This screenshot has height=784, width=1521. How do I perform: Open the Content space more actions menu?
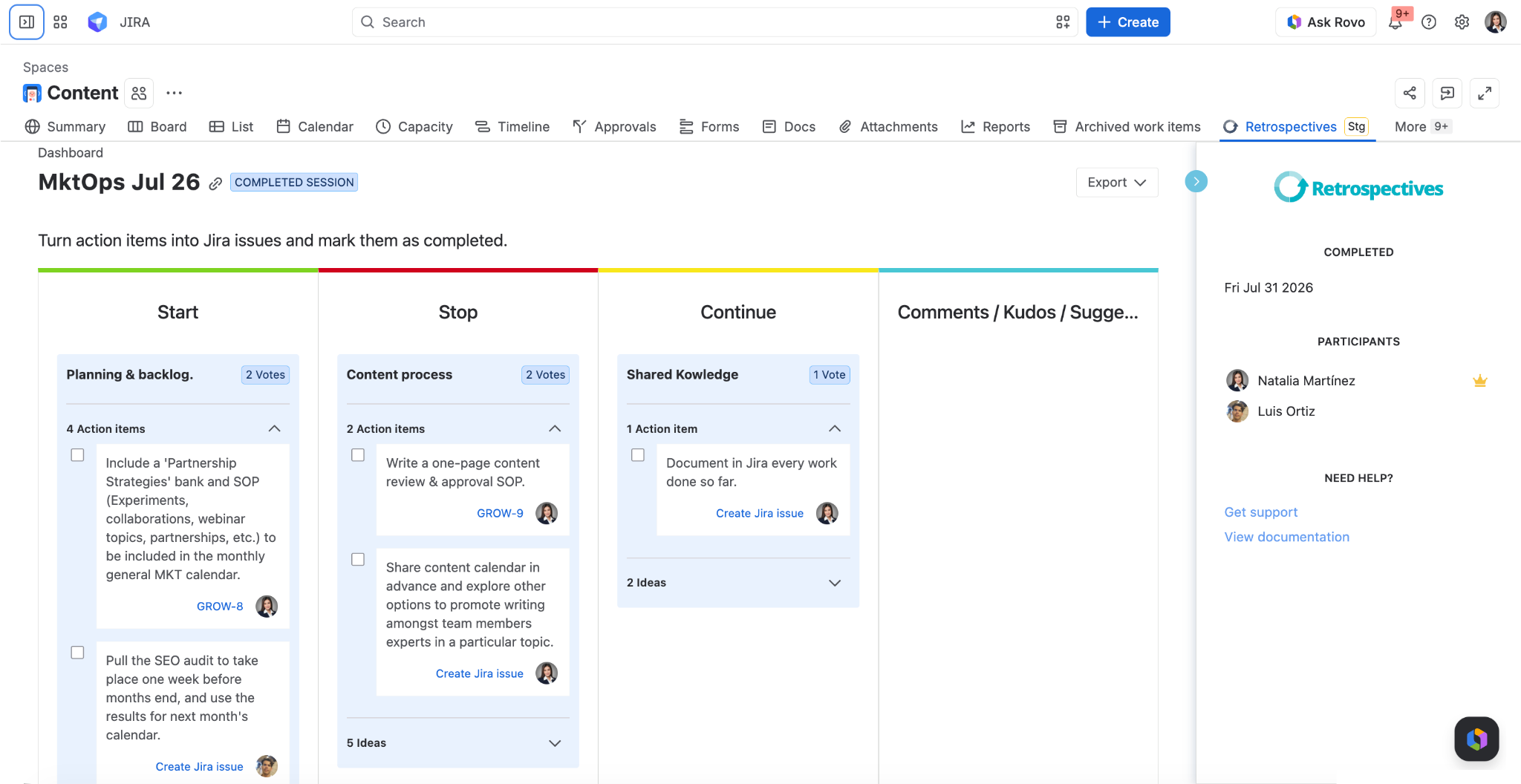click(x=174, y=93)
